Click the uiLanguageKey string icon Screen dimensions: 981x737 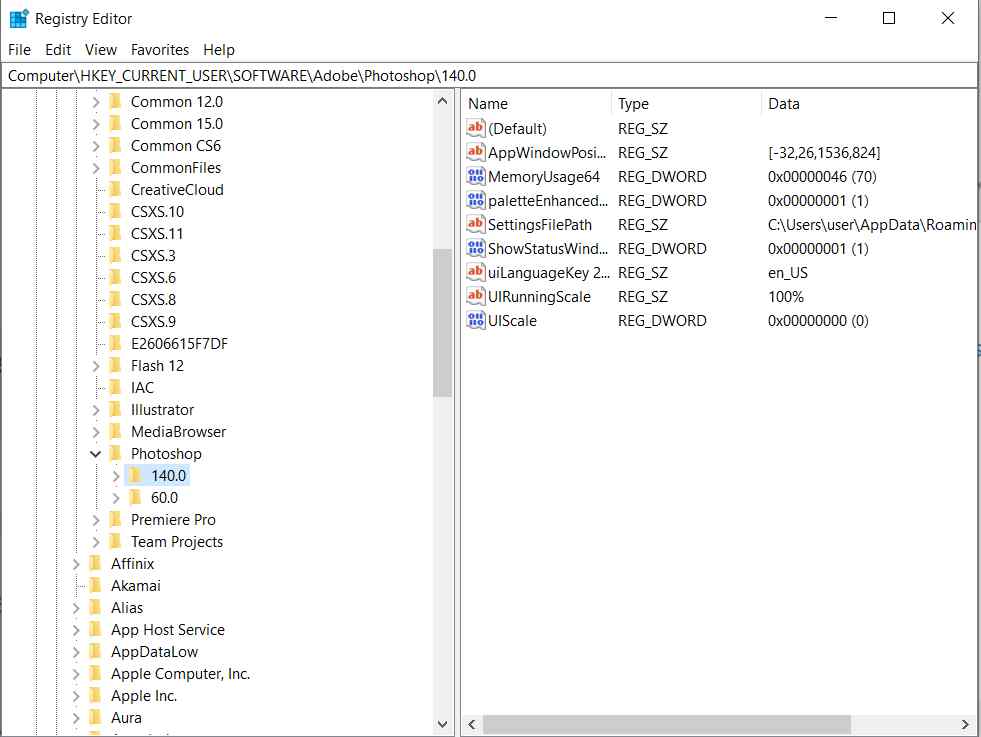(x=475, y=272)
